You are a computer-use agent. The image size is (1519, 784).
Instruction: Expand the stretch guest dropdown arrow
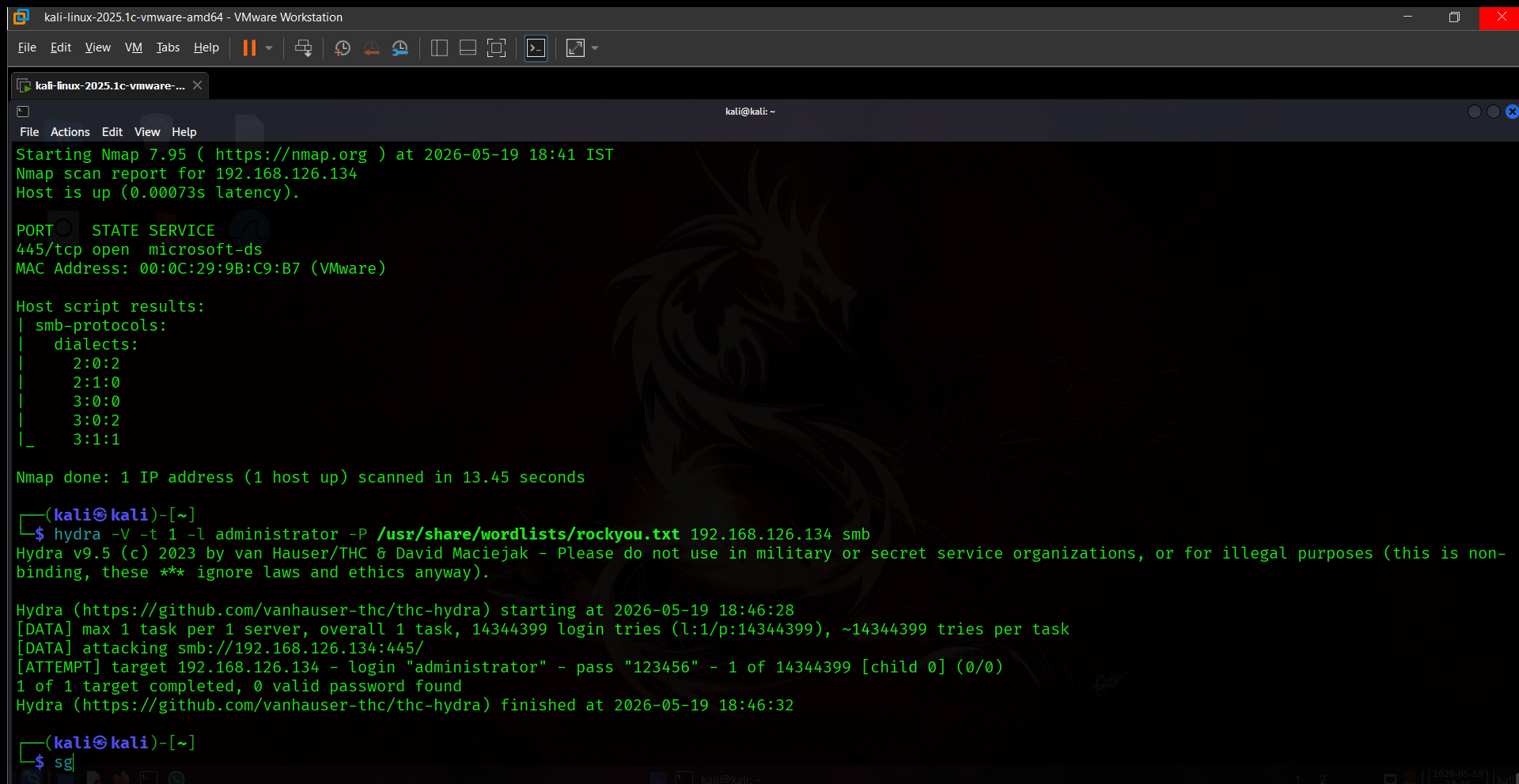tap(595, 48)
